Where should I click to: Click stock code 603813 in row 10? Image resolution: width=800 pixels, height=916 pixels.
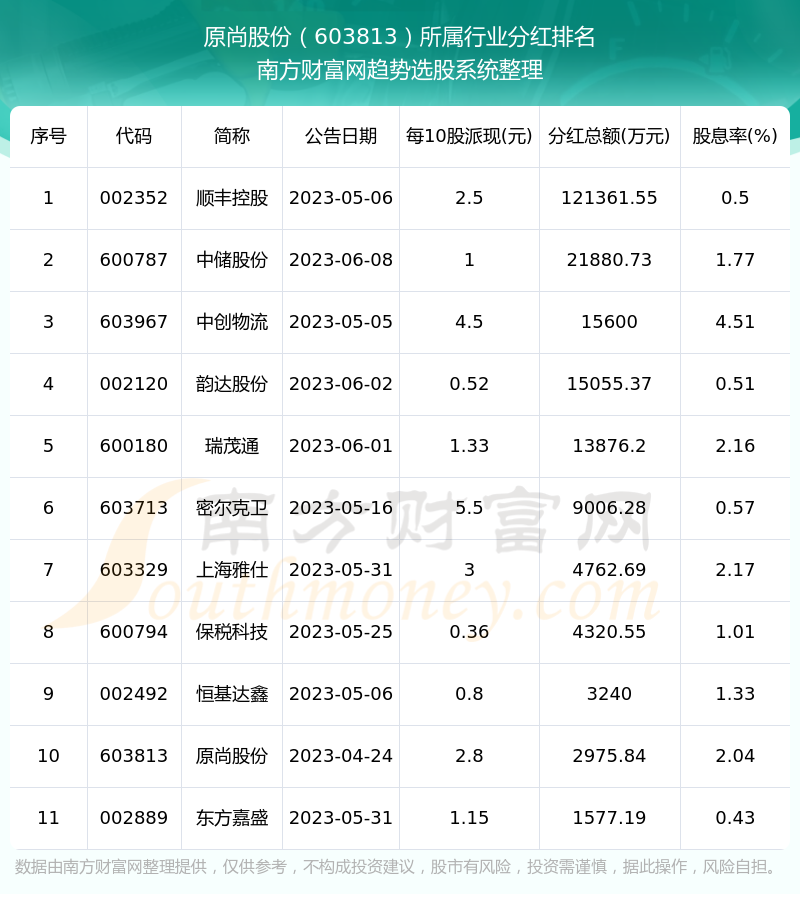(134, 756)
